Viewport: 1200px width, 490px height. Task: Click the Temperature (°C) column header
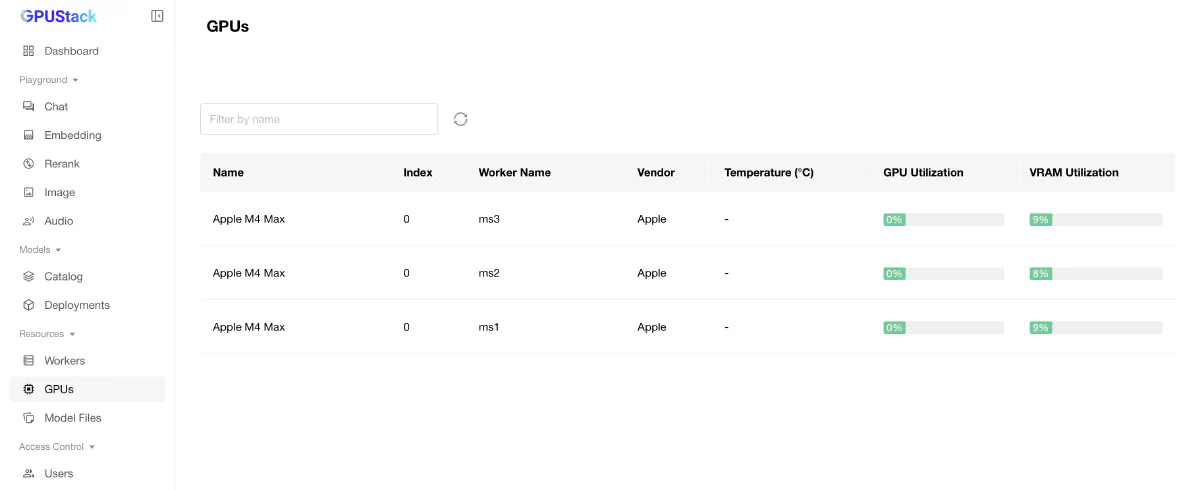pyautogui.click(x=769, y=172)
